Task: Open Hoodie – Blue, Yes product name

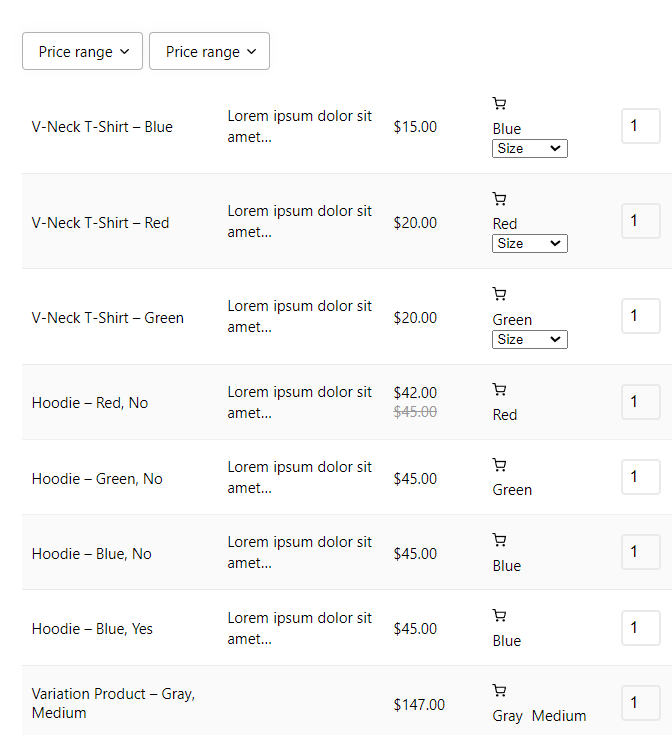Action: pyautogui.click(x=92, y=629)
